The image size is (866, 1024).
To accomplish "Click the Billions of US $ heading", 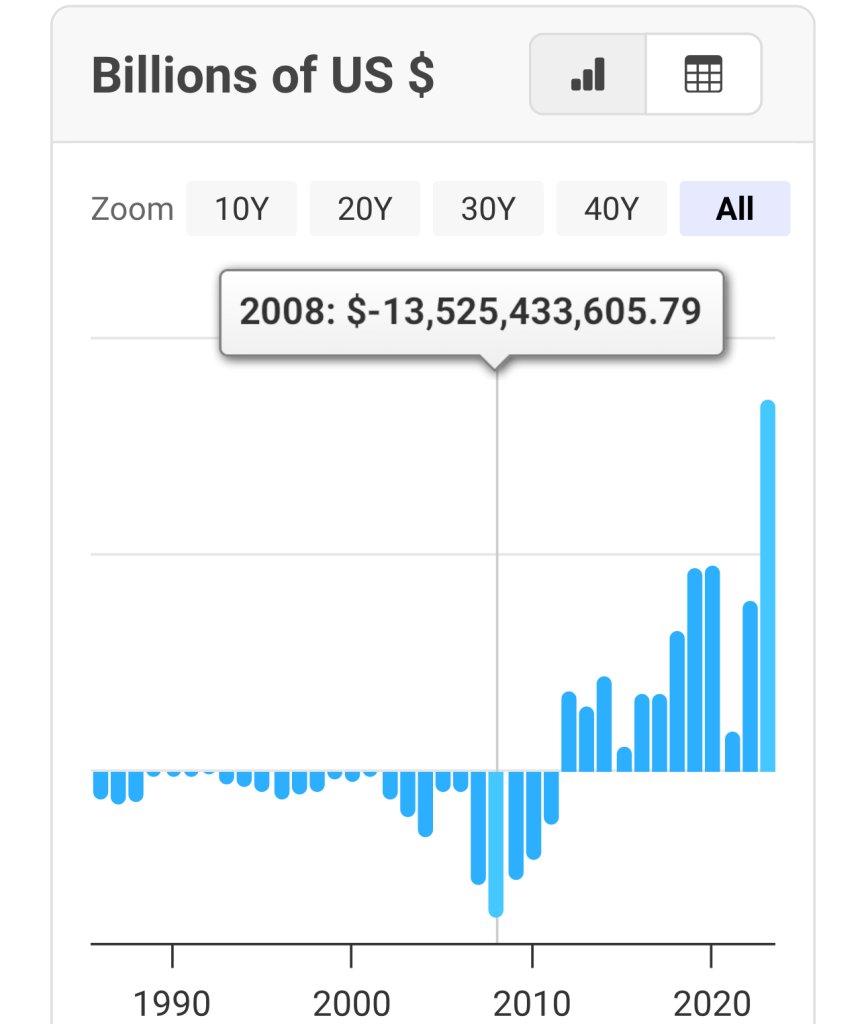I will 263,76.
